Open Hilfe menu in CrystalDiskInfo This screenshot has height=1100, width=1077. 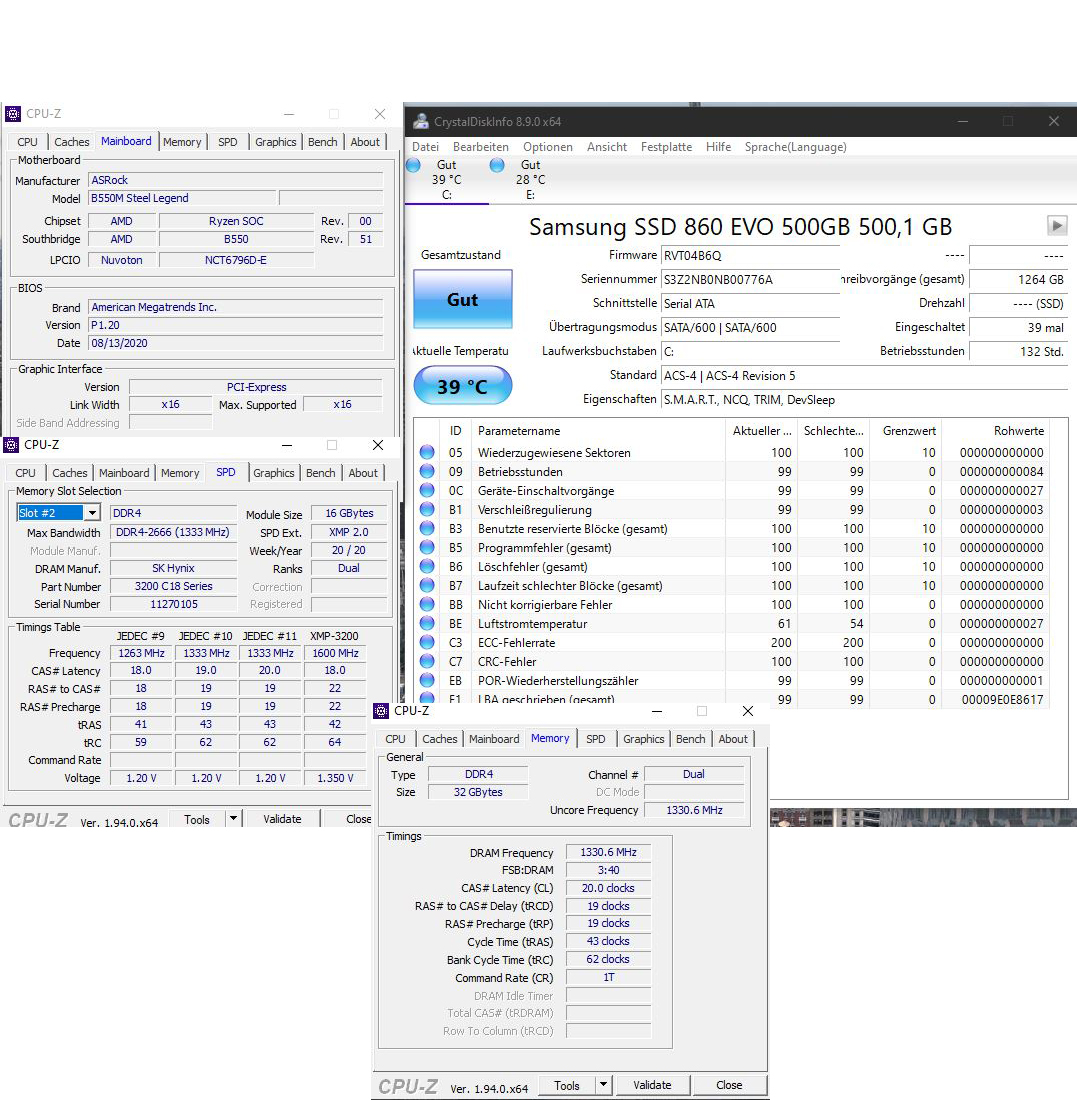718,147
